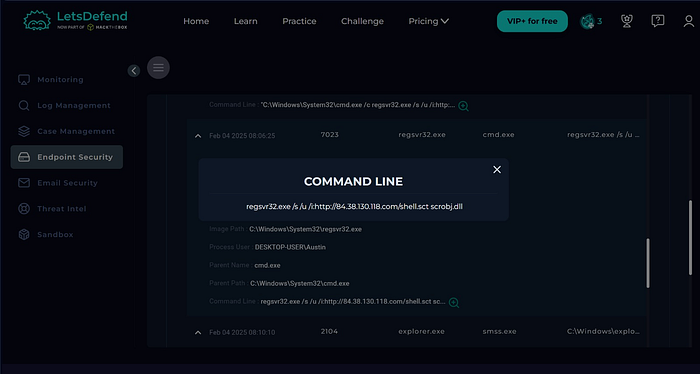The image size is (700, 374).
Task: Click process ID 2104
Action: tap(329, 332)
